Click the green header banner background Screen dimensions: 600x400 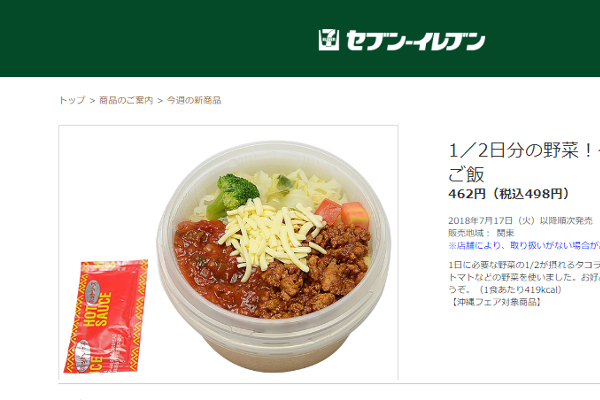(x=153, y=38)
